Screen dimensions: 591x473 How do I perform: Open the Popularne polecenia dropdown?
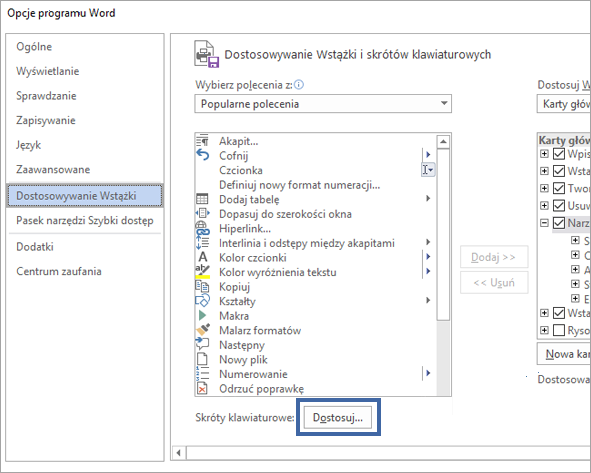point(323,104)
